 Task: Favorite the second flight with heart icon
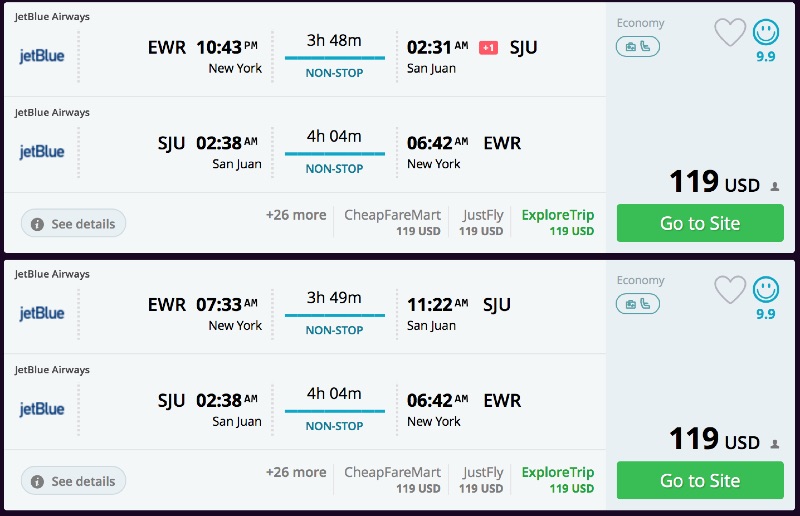coord(730,290)
